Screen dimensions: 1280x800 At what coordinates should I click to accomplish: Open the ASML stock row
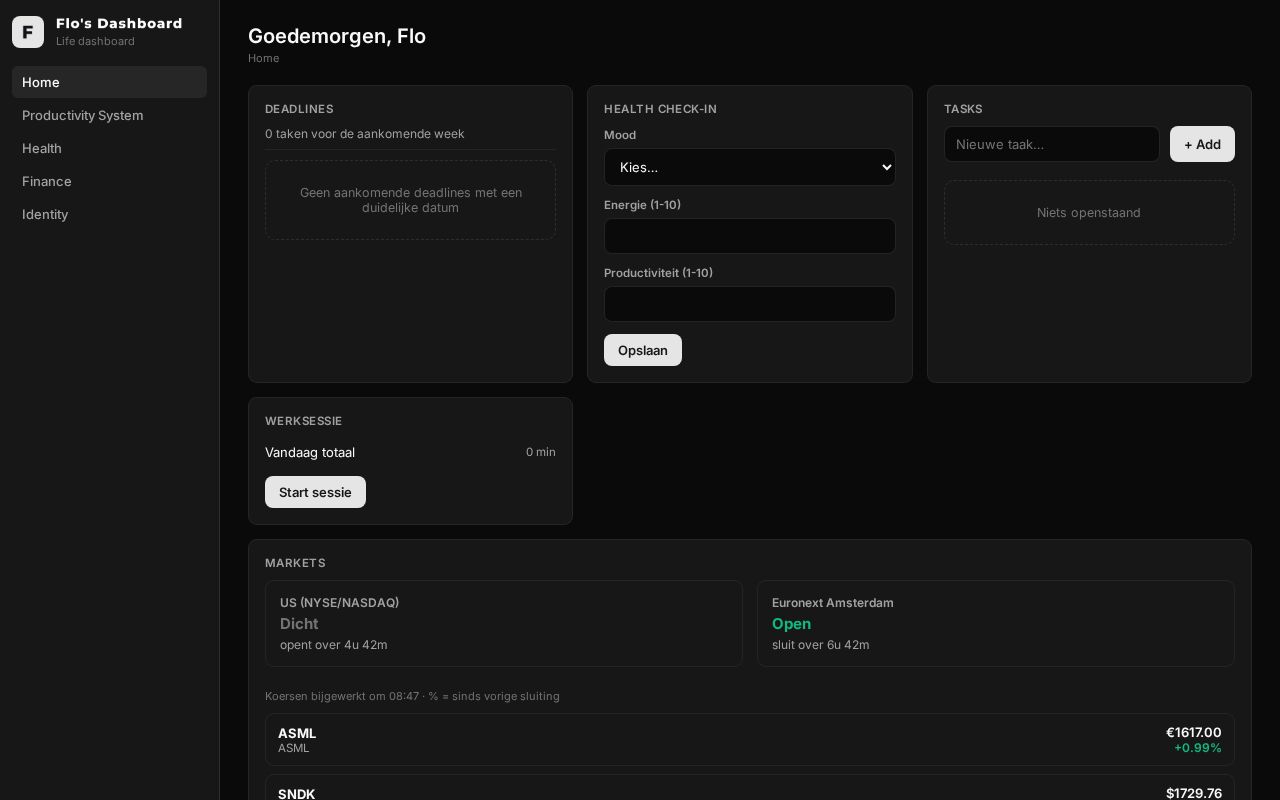point(750,740)
